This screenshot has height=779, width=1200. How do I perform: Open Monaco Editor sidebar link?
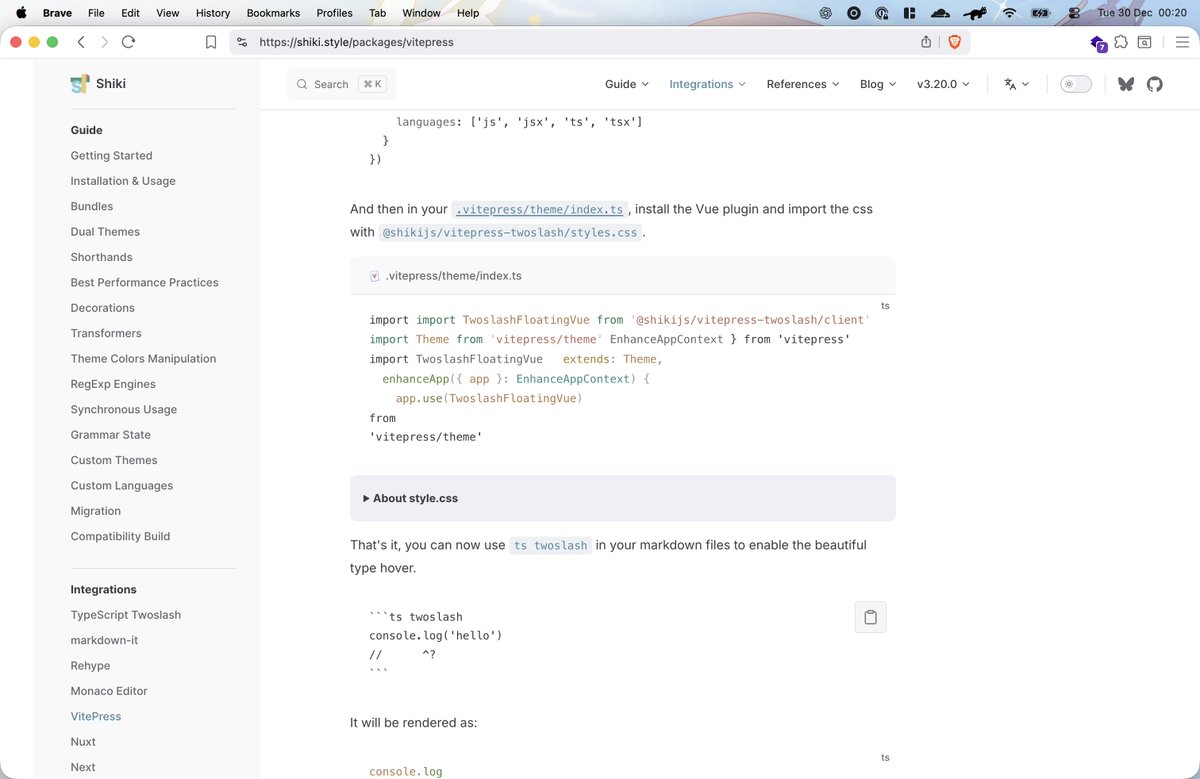tap(109, 691)
